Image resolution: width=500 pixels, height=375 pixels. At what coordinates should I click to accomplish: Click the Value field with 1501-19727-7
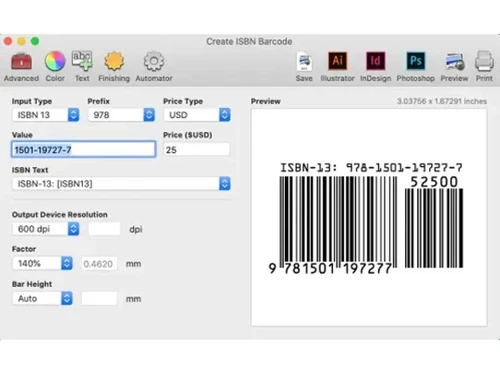tap(84, 149)
